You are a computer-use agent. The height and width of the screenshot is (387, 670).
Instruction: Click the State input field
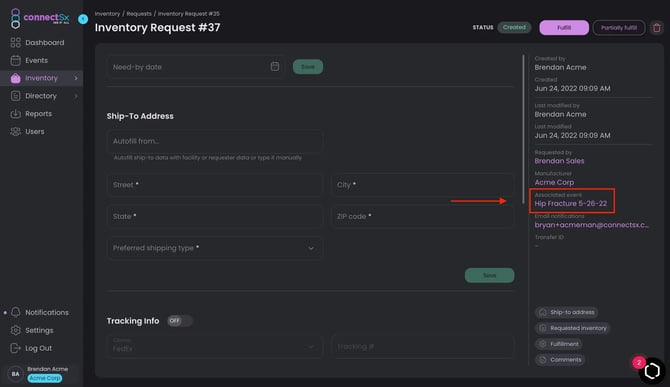[215, 217]
